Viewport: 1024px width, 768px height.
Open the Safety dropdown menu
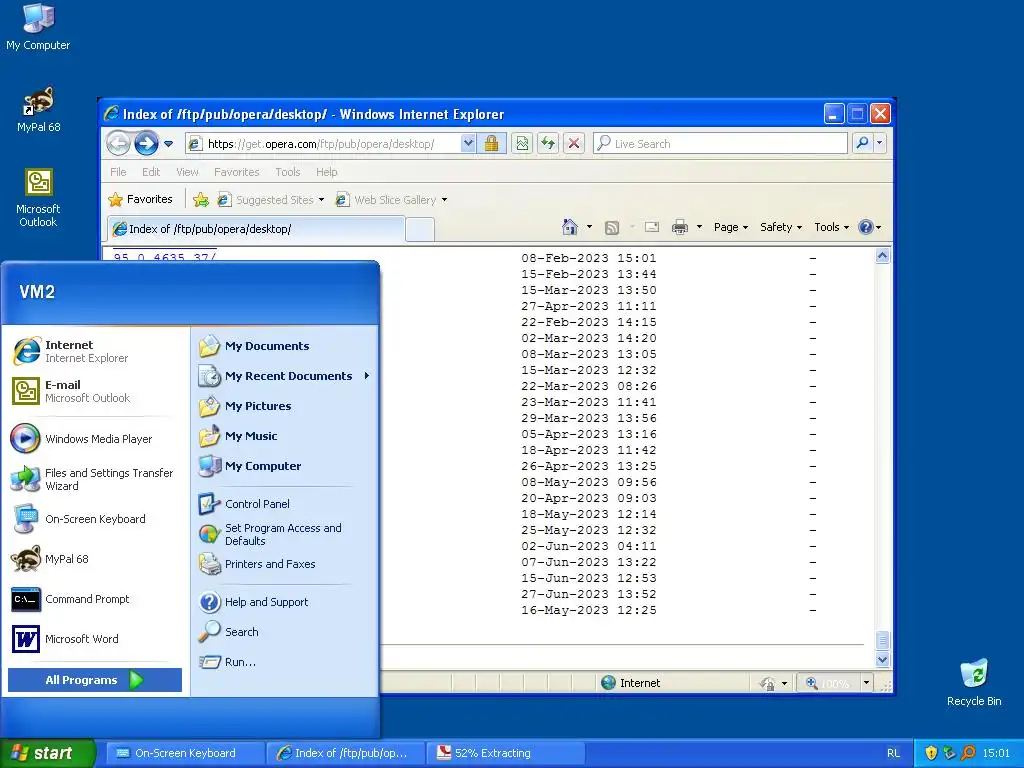(781, 227)
